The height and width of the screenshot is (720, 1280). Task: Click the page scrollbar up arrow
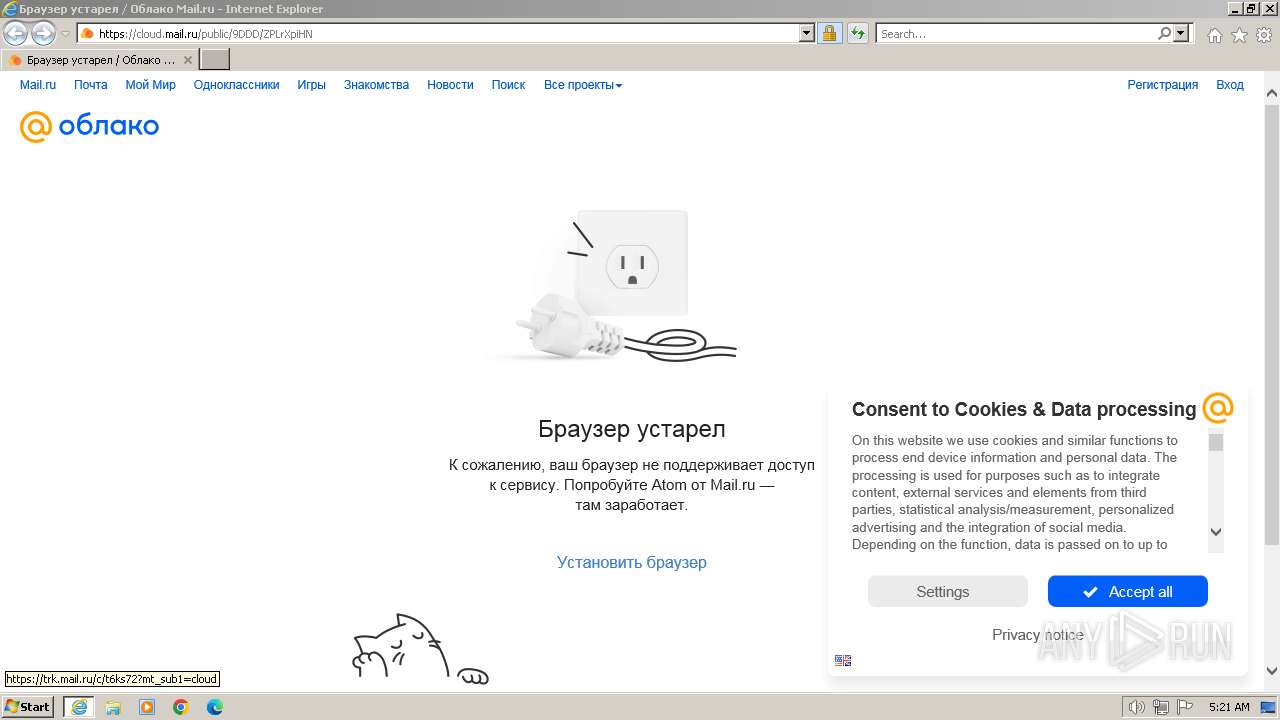[x=1272, y=95]
